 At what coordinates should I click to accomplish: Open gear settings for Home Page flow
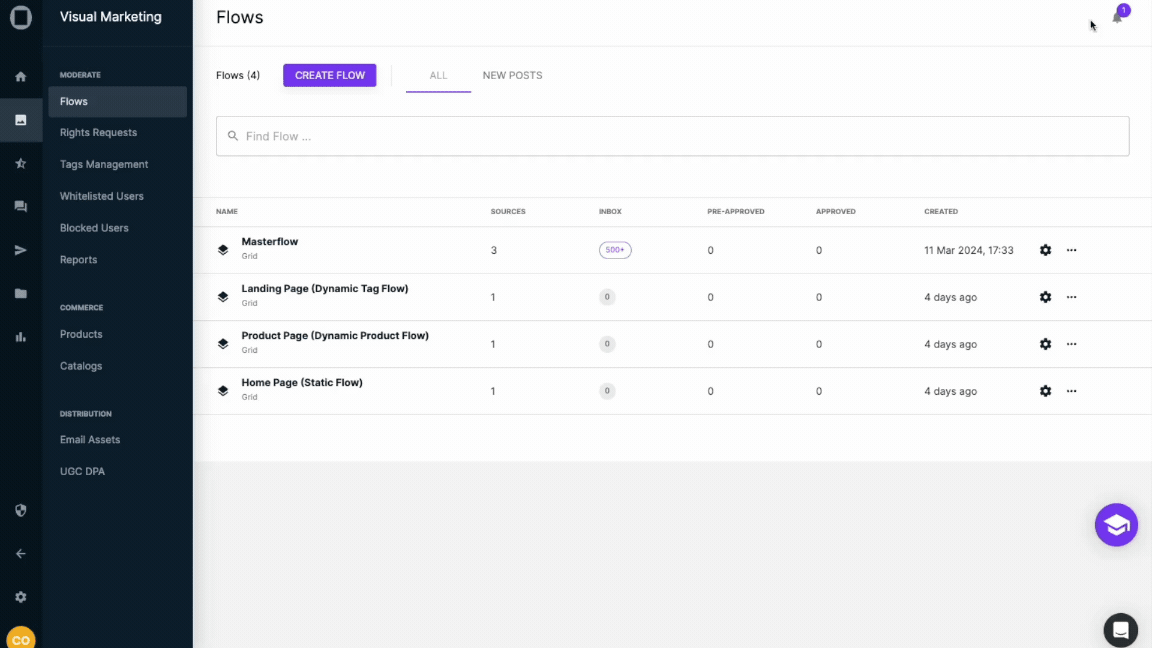click(x=1045, y=391)
